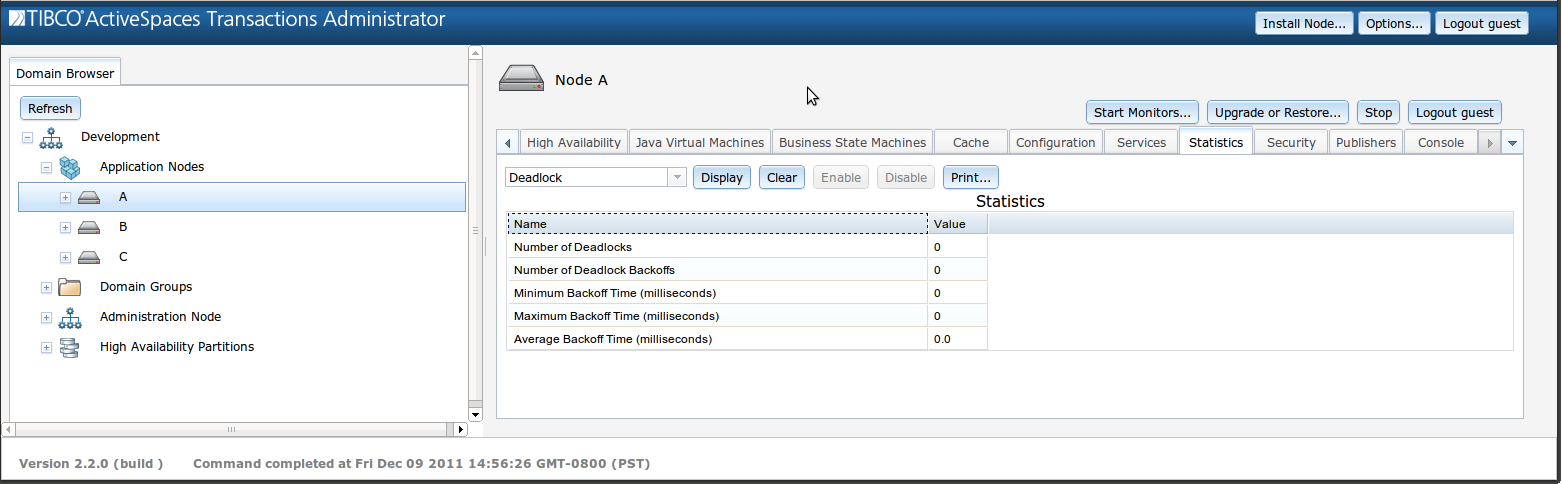Screen dimensions: 1562x484
Task: Click Minimum Backoff Time row
Action: (x=747, y=293)
